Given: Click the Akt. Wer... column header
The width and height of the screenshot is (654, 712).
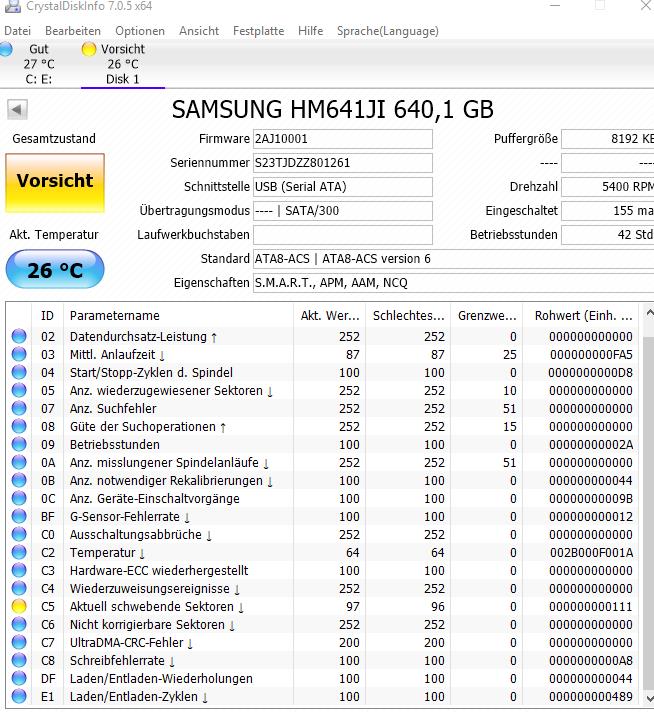Looking at the screenshot, I should [329, 316].
